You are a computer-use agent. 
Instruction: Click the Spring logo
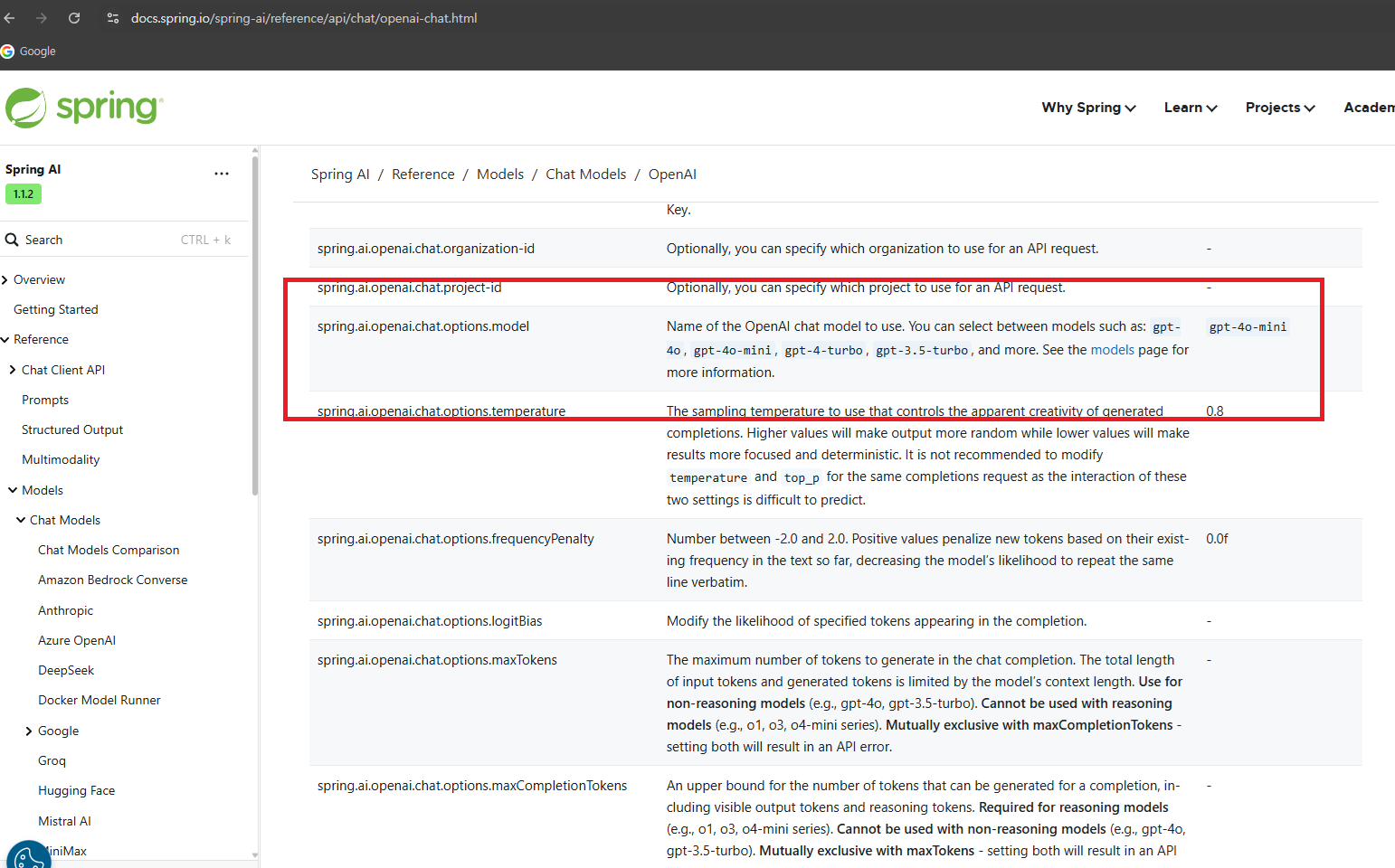pos(84,108)
